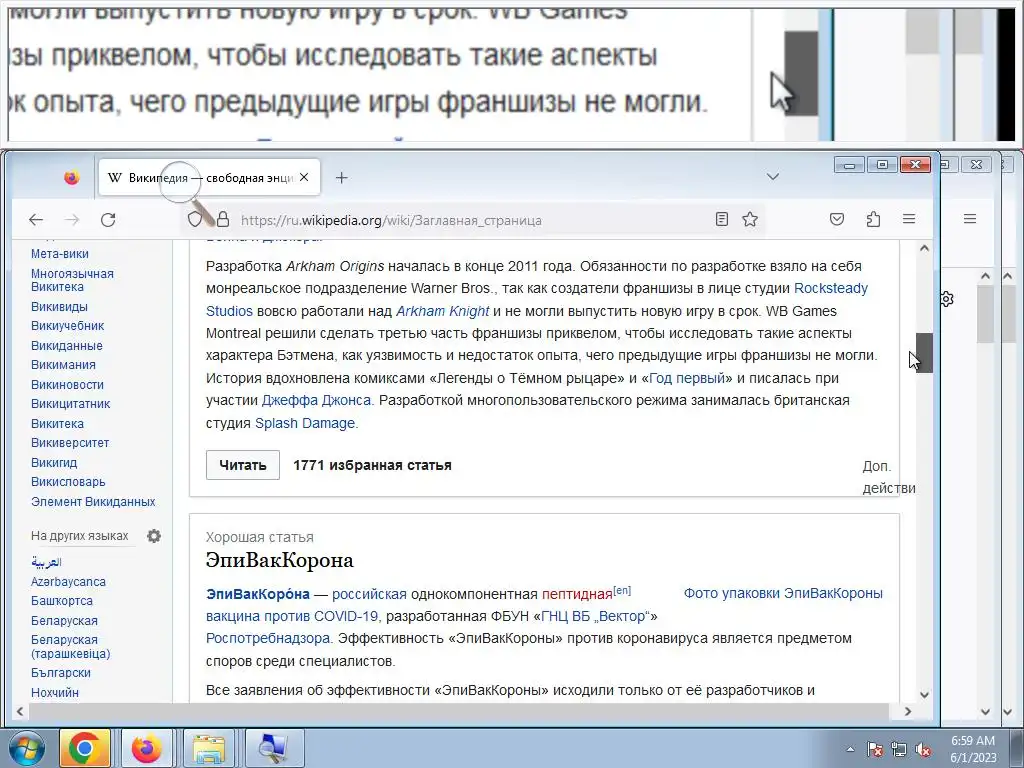Open the российская link
1024x768 pixels.
tap(369, 594)
